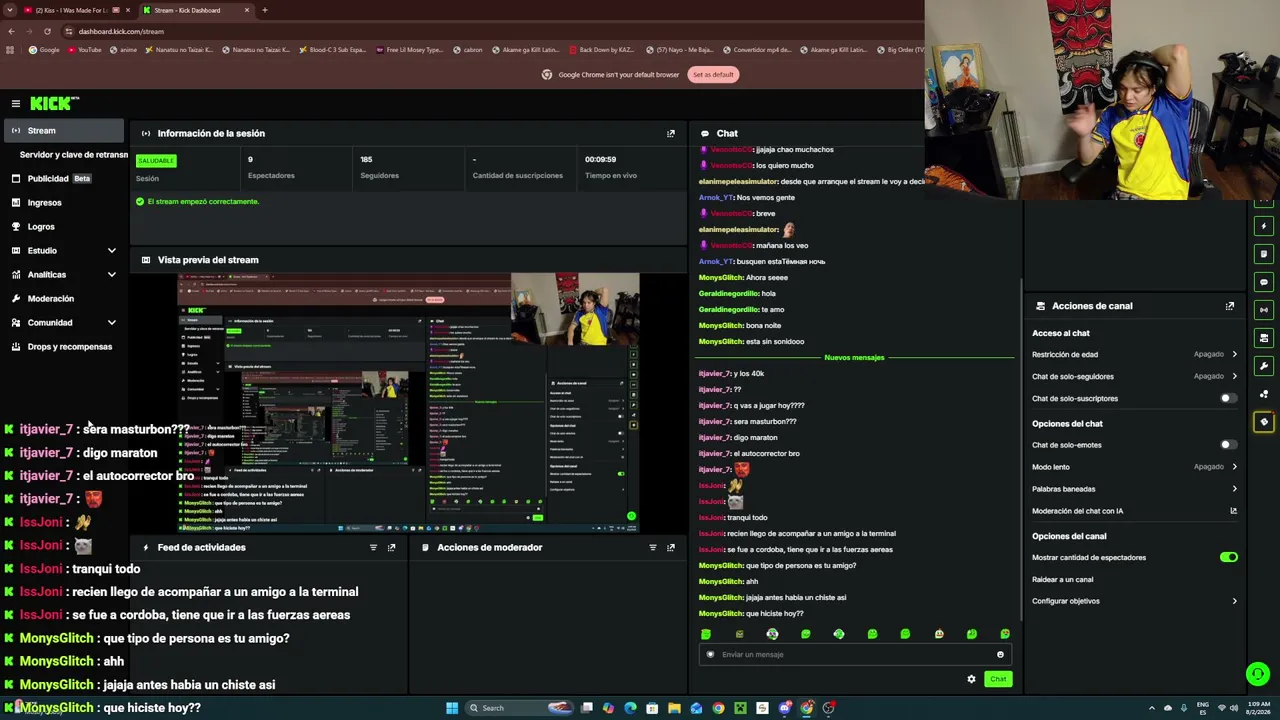The width and height of the screenshot is (1280, 720).
Task: Pop out the Acciones de moderador panel
Action: point(671,547)
